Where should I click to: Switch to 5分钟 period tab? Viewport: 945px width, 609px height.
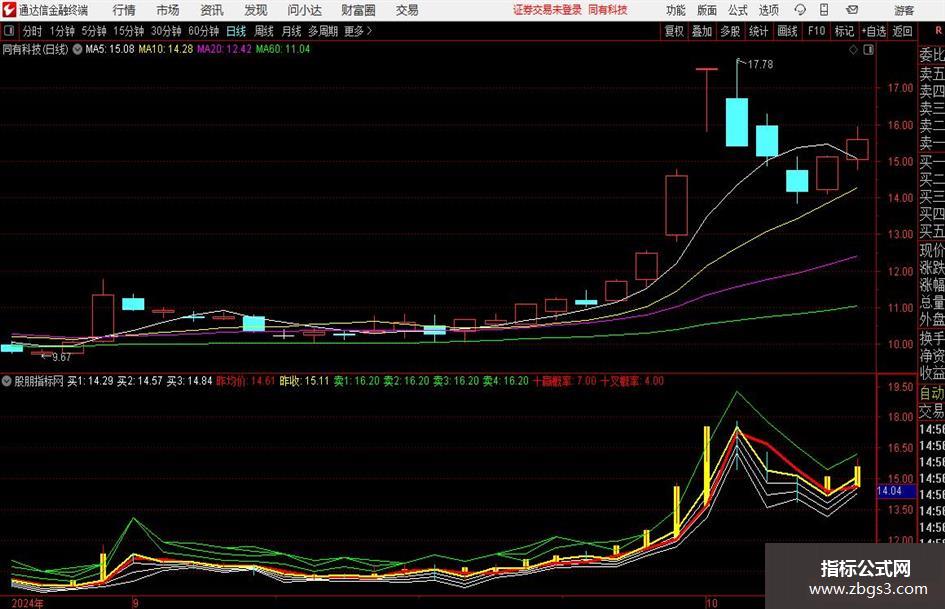point(94,31)
